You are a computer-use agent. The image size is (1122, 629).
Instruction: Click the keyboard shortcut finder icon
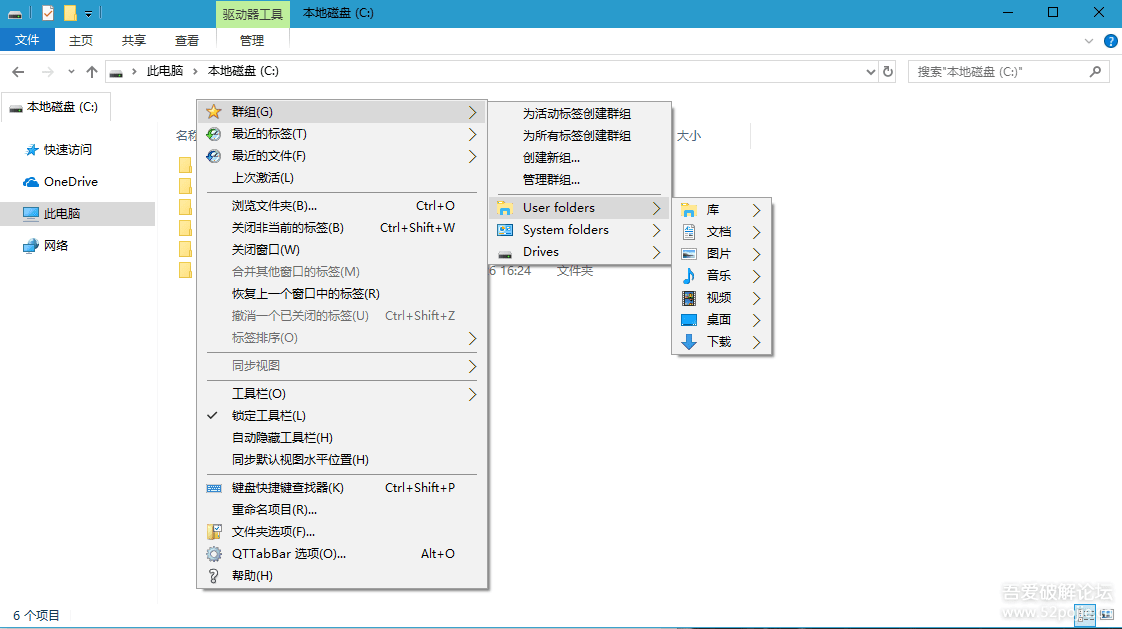pyautogui.click(x=214, y=488)
